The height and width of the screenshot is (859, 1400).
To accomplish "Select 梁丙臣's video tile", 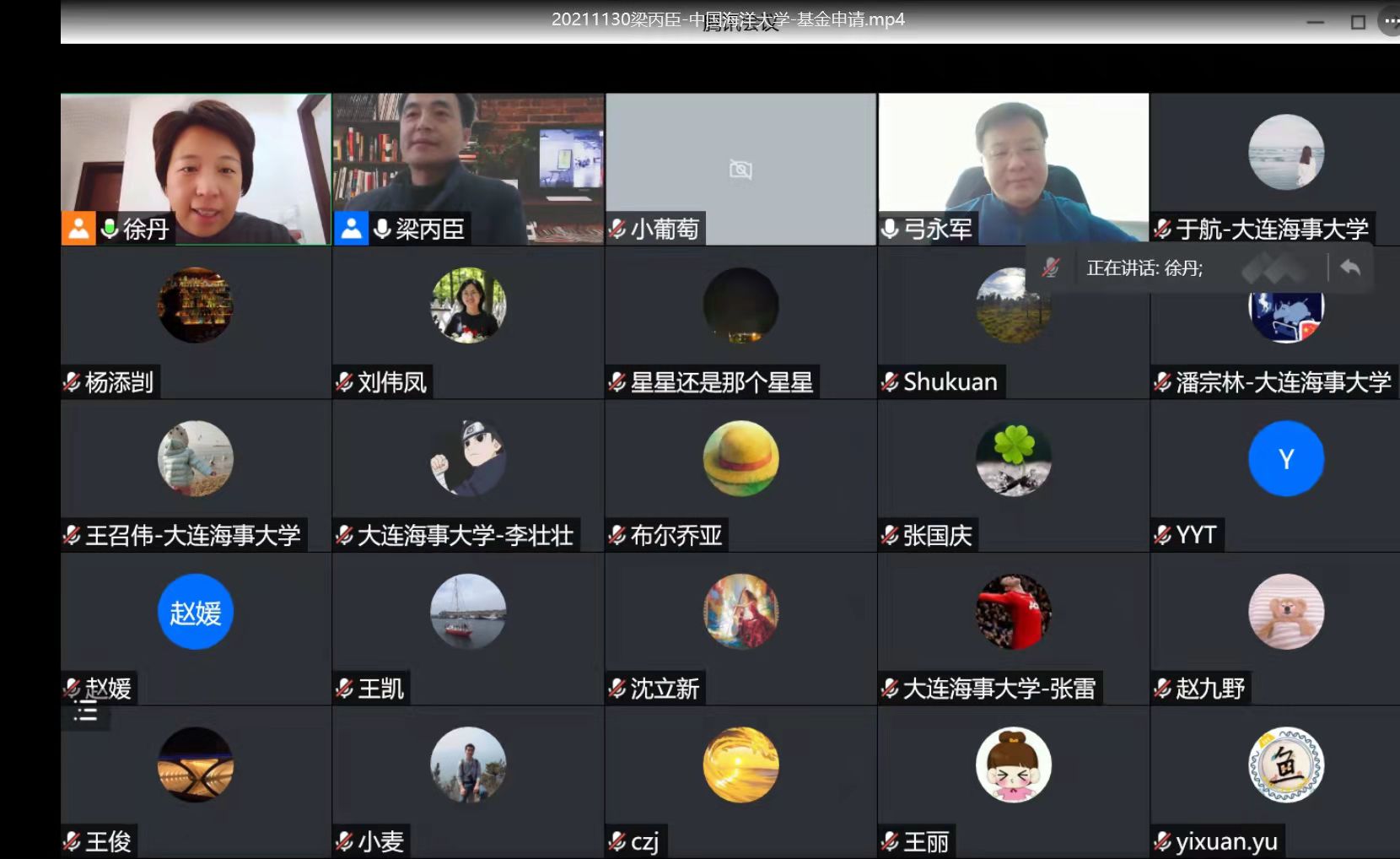I will point(468,160).
